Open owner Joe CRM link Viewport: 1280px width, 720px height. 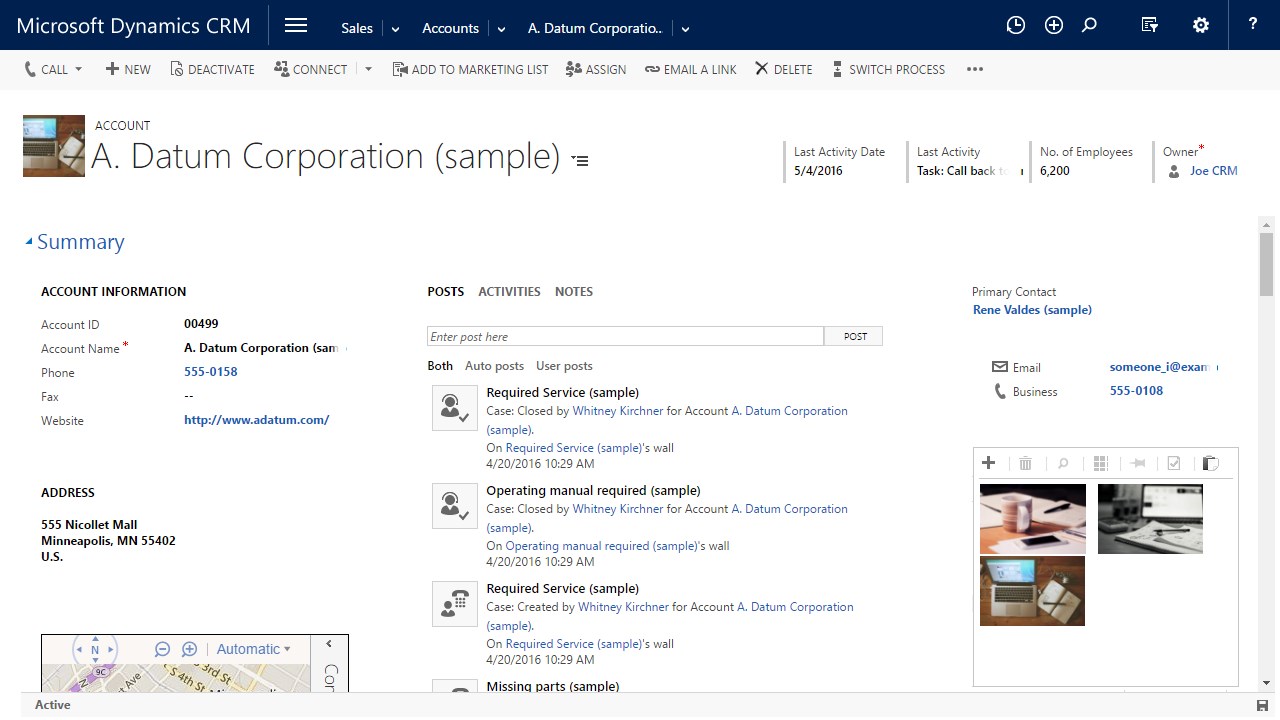point(1213,171)
